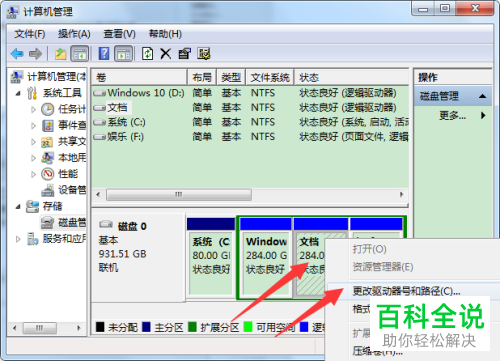Click the Properties toolbar icon
The width and height of the screenshot is (500, 361).
tap(184, 53)
